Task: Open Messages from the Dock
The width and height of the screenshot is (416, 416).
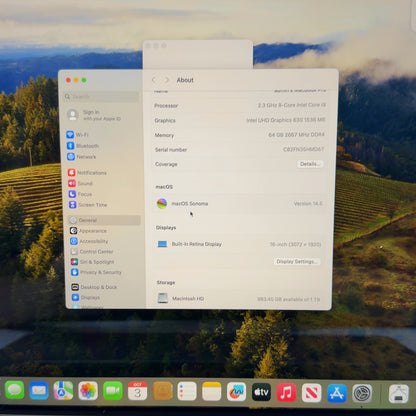Action: [x=14, y=390]
